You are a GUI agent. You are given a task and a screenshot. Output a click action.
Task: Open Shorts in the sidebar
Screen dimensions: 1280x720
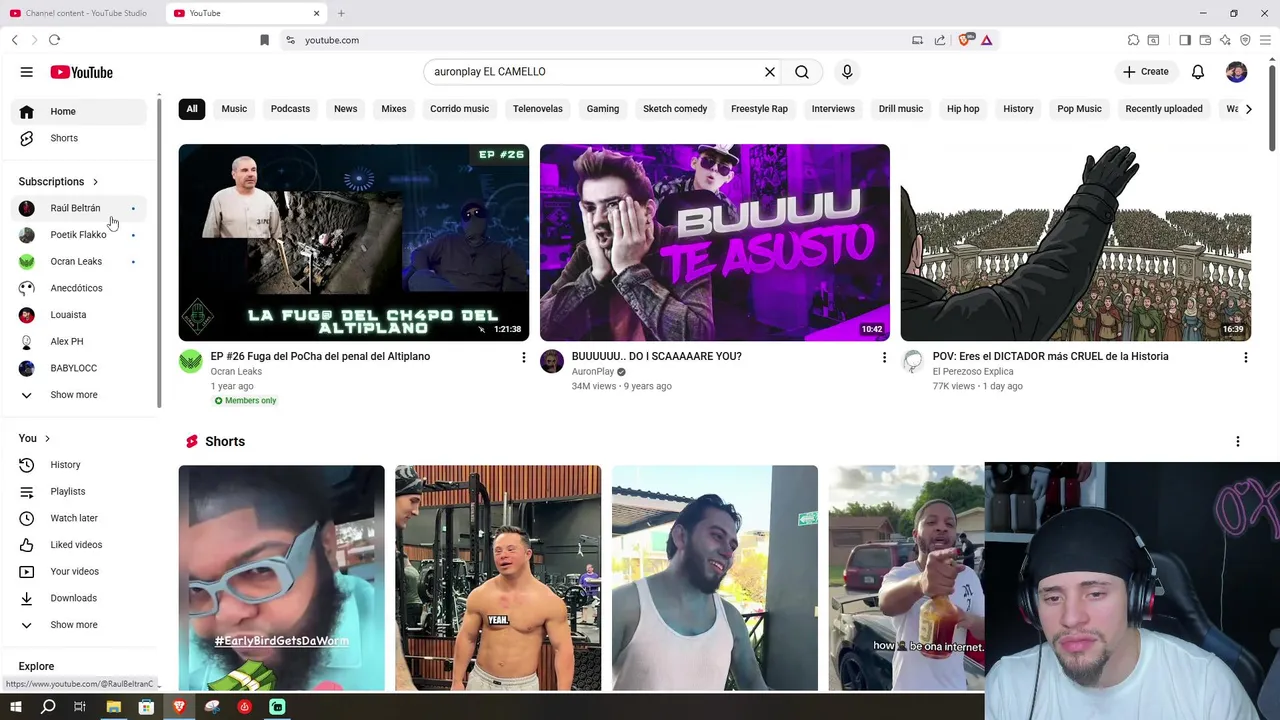coord(80,138)
